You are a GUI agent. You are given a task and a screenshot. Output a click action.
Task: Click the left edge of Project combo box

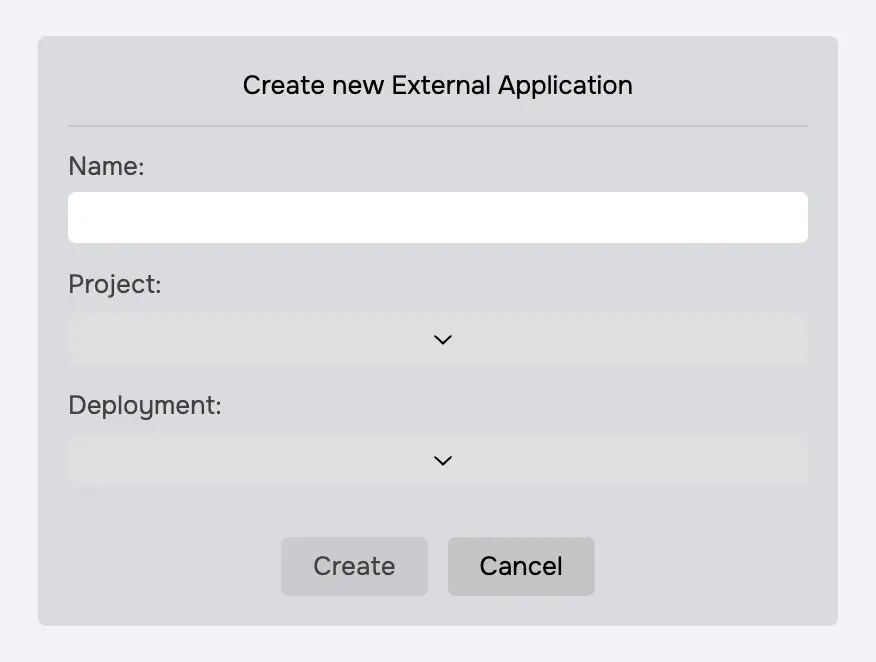[x=78, y=340]
